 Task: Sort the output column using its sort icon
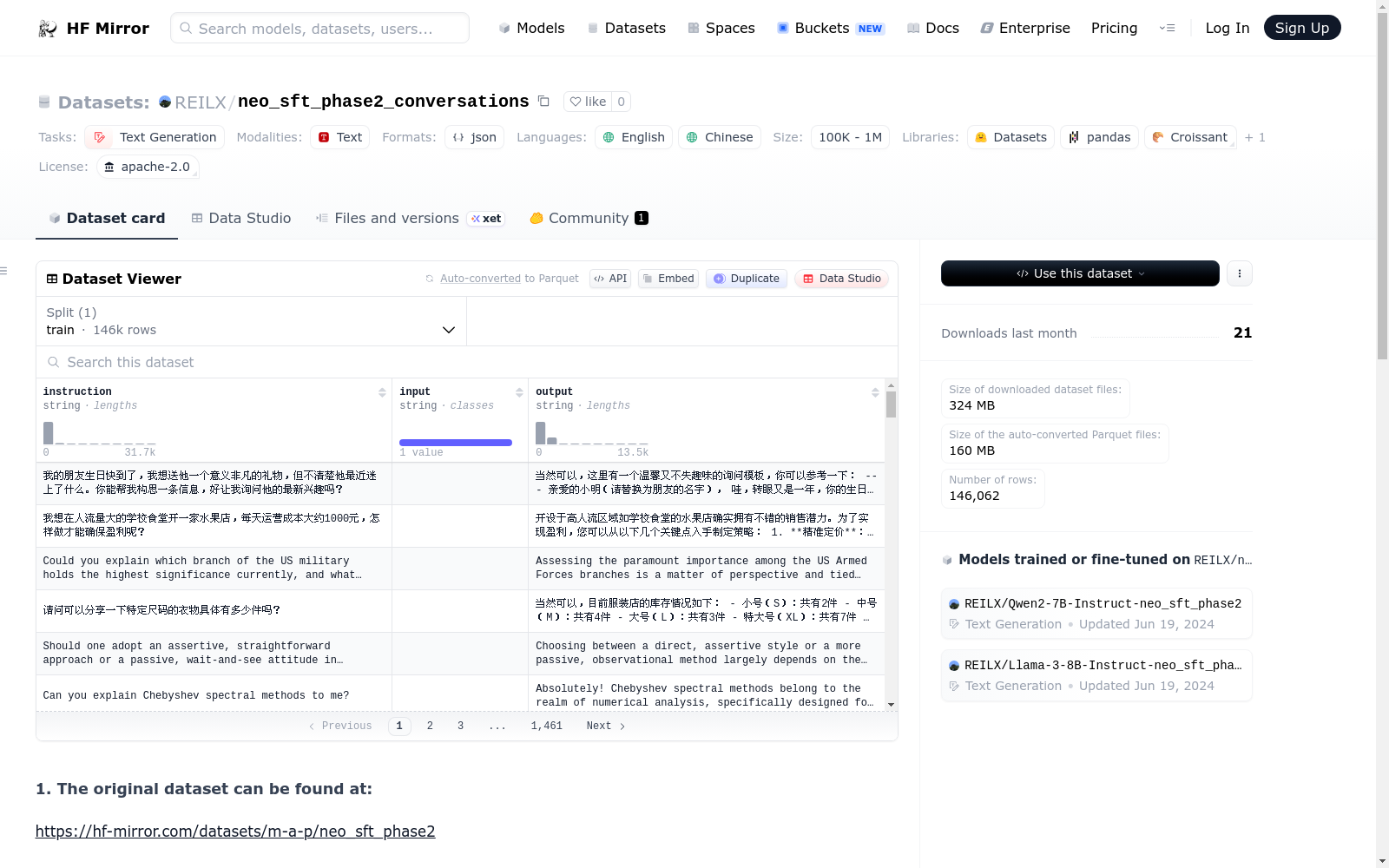coord(875,392)
